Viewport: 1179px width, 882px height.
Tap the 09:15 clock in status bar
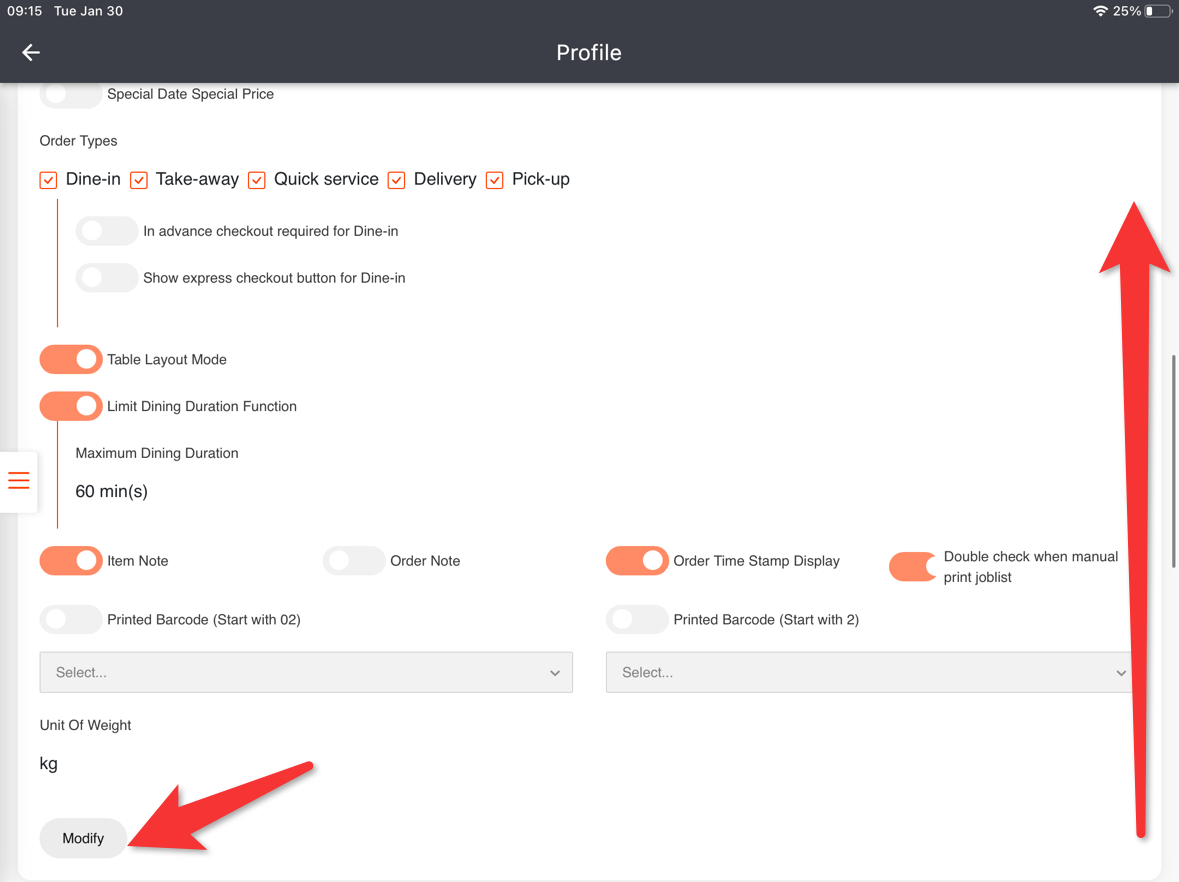(x=24, y=11)
